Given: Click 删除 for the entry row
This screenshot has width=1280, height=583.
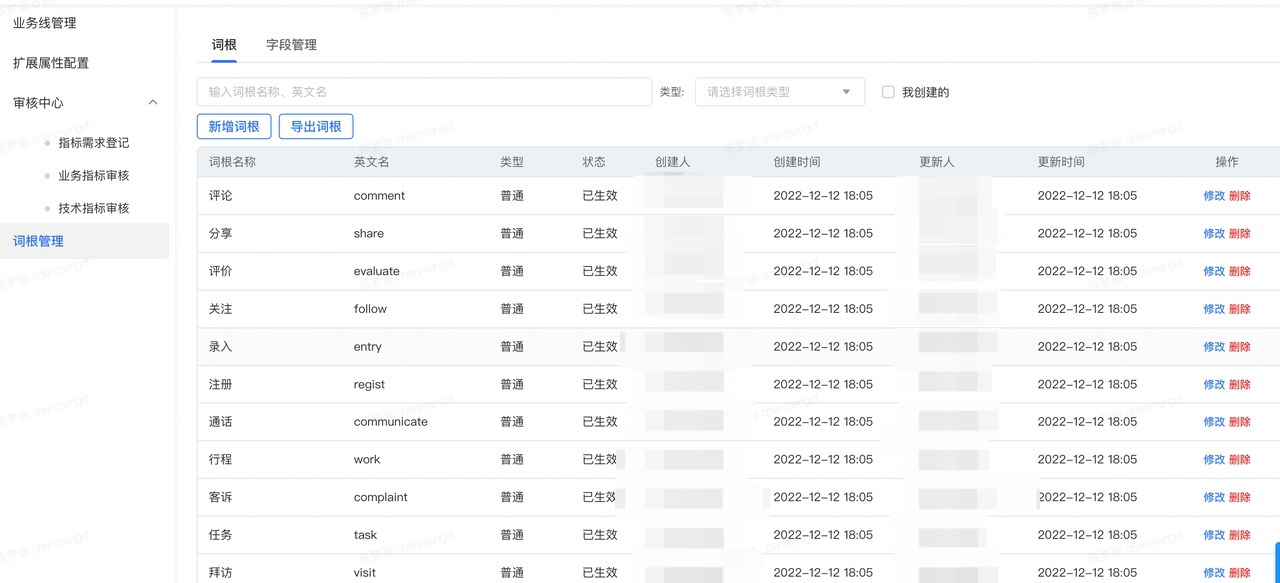Looking at the screenshot, I should coord(1240,347).
